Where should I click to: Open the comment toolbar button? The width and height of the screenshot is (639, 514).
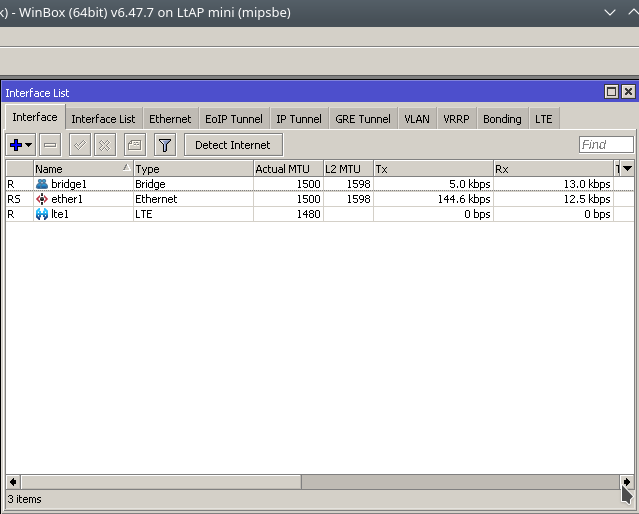pos(135,145)
